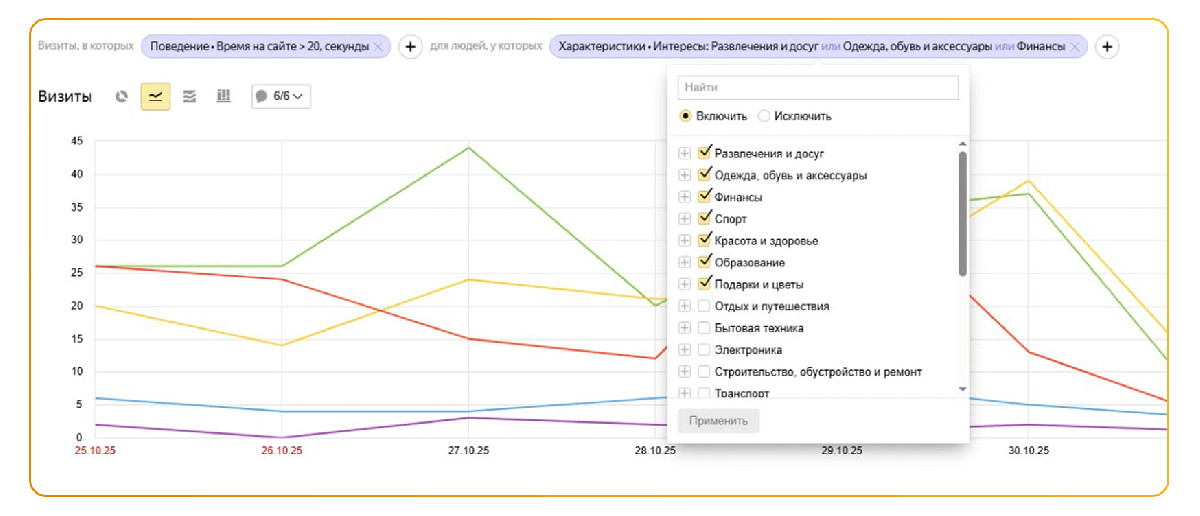Remove the 'Время на сайте' filter chip

(x=379, y=47)
